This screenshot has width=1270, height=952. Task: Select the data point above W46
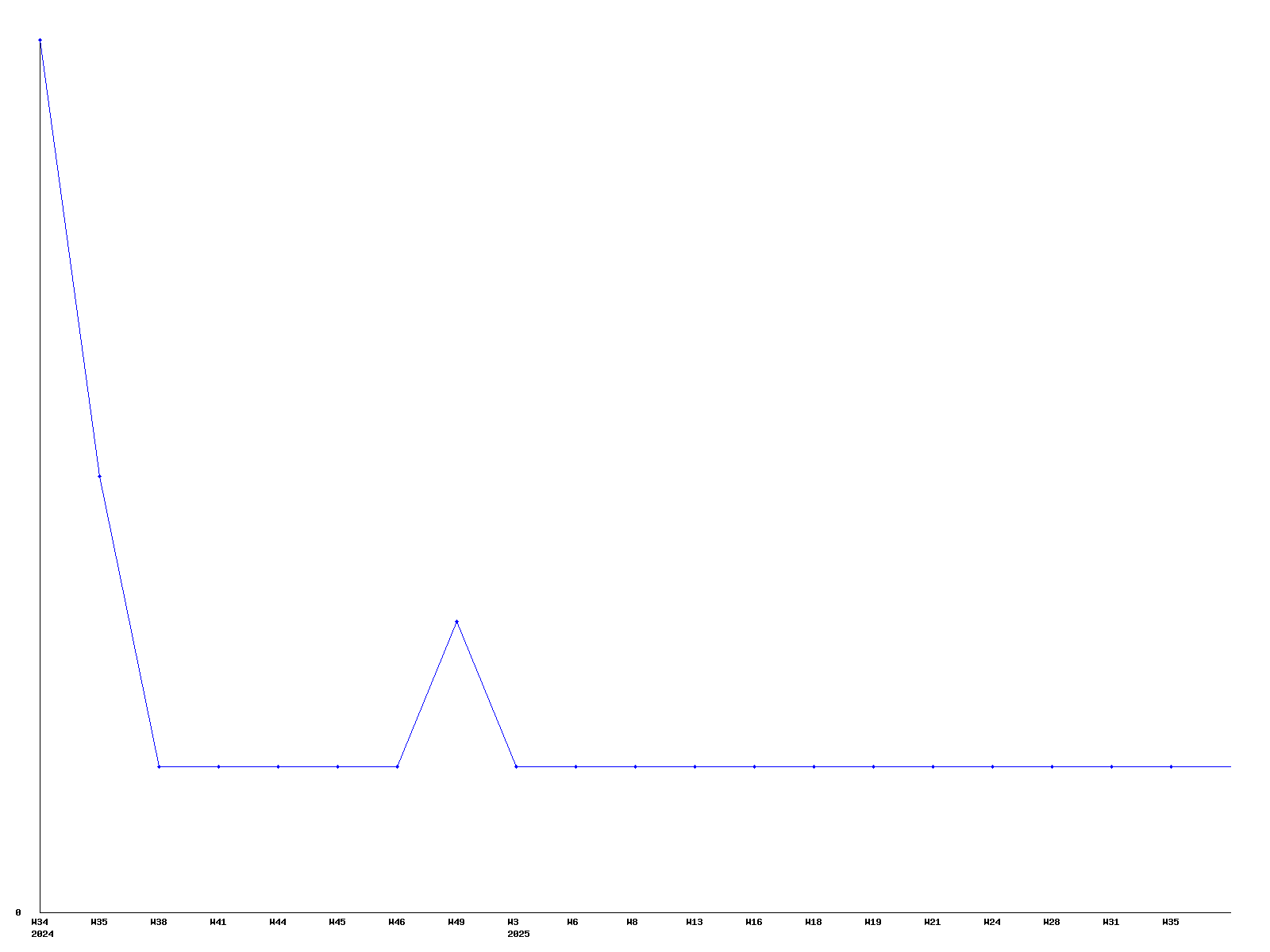coord(397,766)
